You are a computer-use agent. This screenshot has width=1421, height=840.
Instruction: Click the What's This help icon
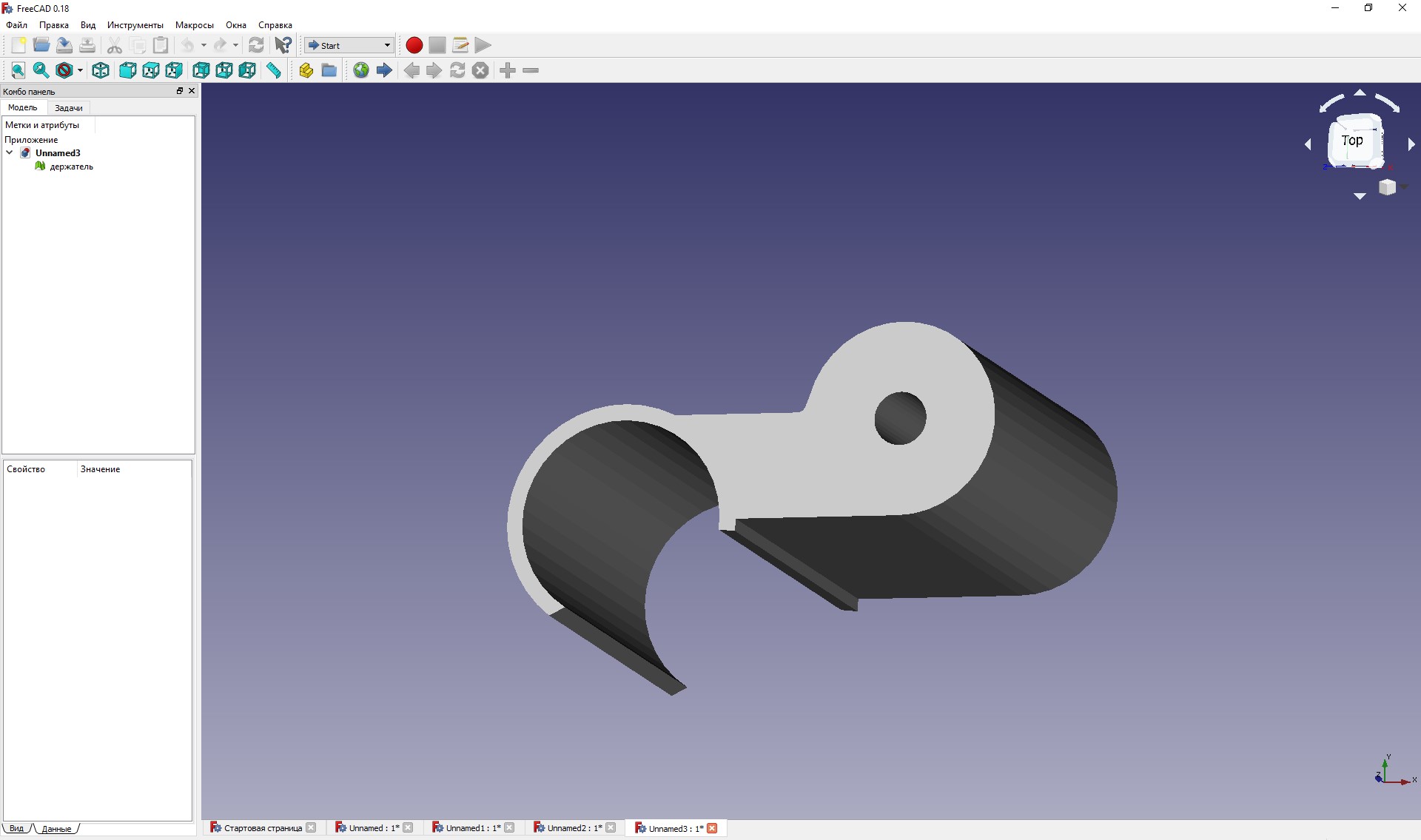pyautogui.click(x=283, y=45)
